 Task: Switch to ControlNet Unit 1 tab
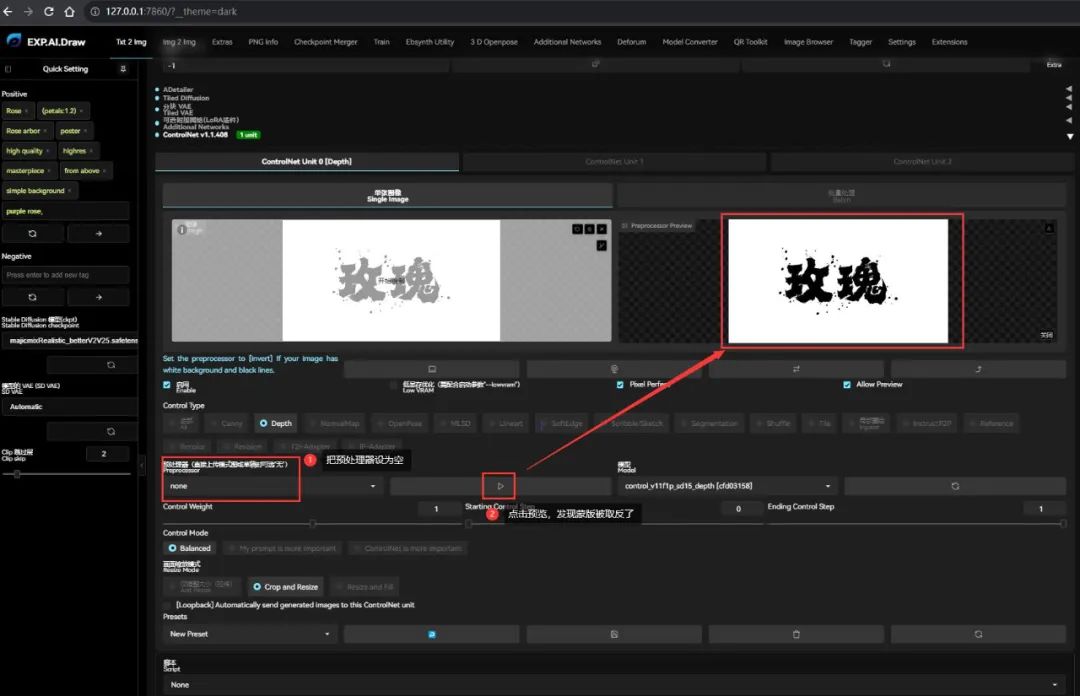point(614,162)
